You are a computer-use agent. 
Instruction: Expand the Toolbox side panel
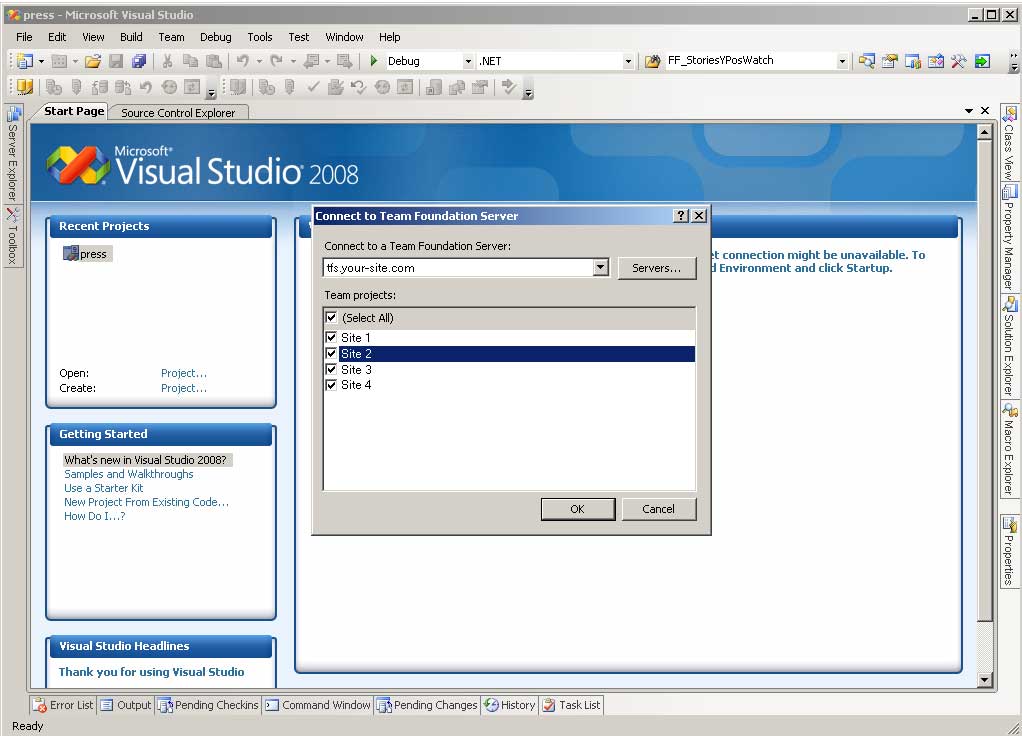[x=12, y=236]
